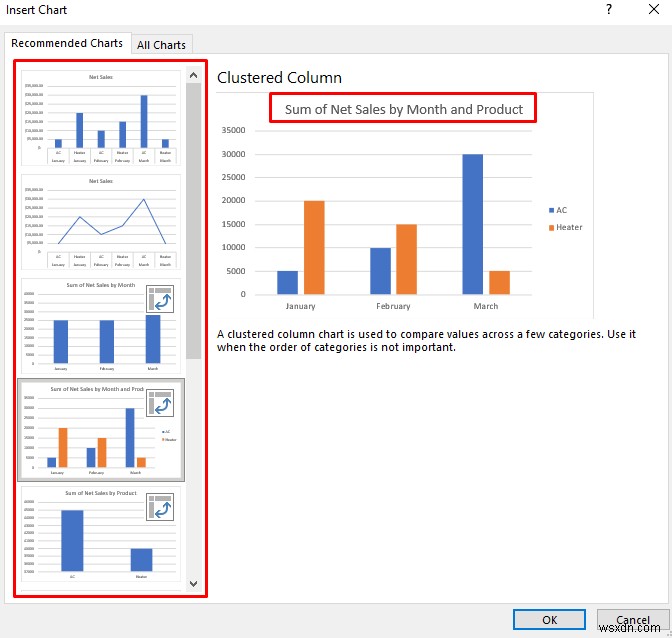Select the Sum of Net Sales by Month thumbnail

(x=101, y=326)
